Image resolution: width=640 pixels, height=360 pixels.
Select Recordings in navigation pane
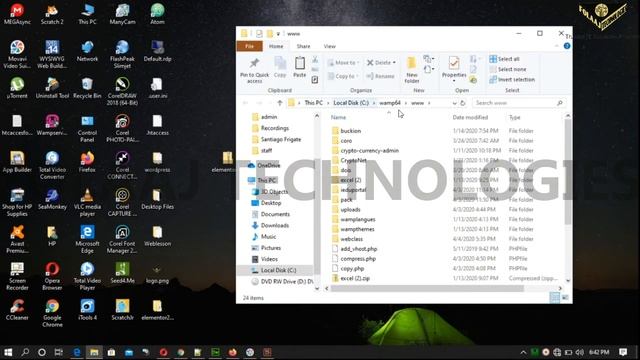[x=275, y=128]
